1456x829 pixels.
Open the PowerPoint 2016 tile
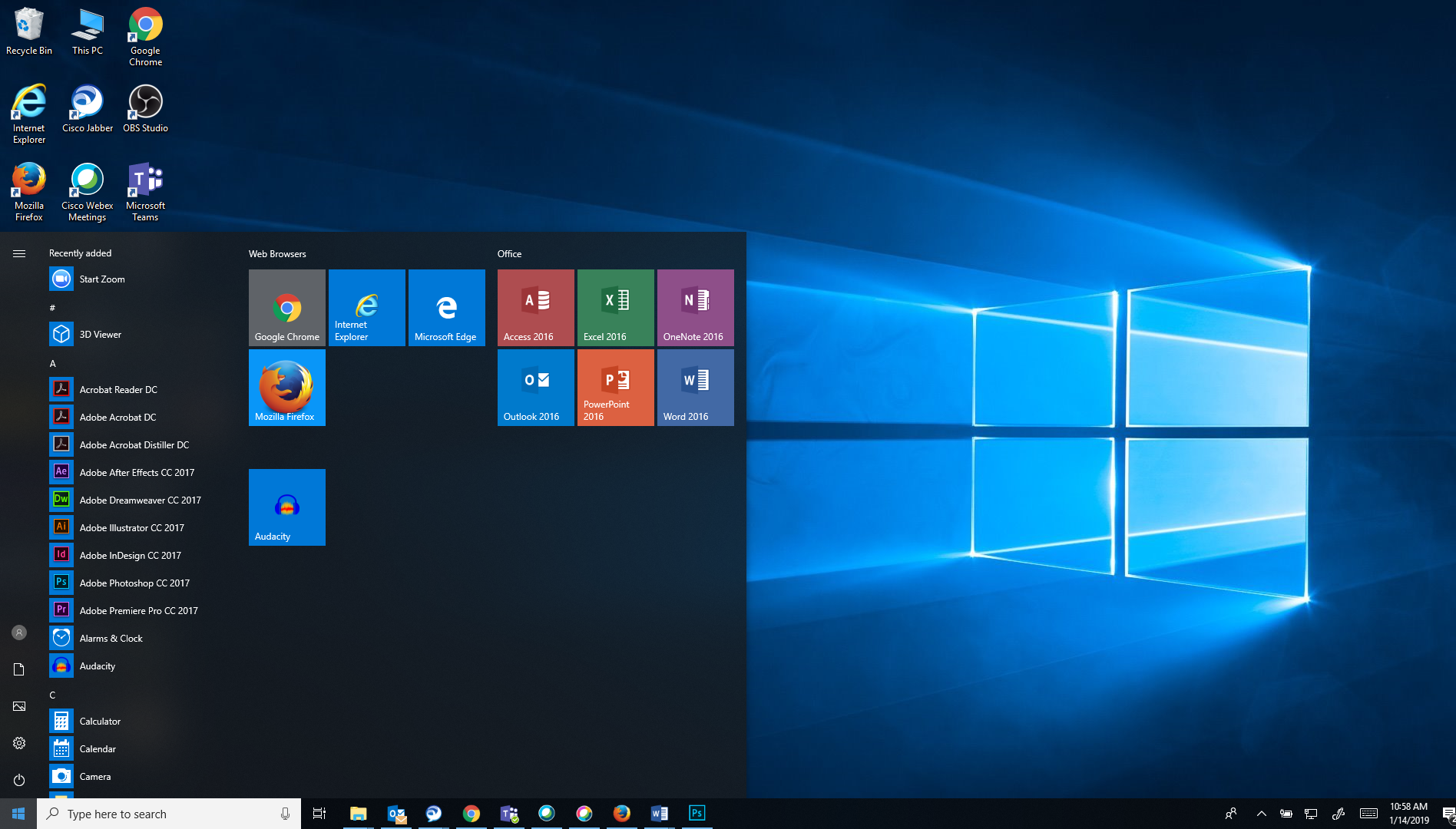click(615, 388)
